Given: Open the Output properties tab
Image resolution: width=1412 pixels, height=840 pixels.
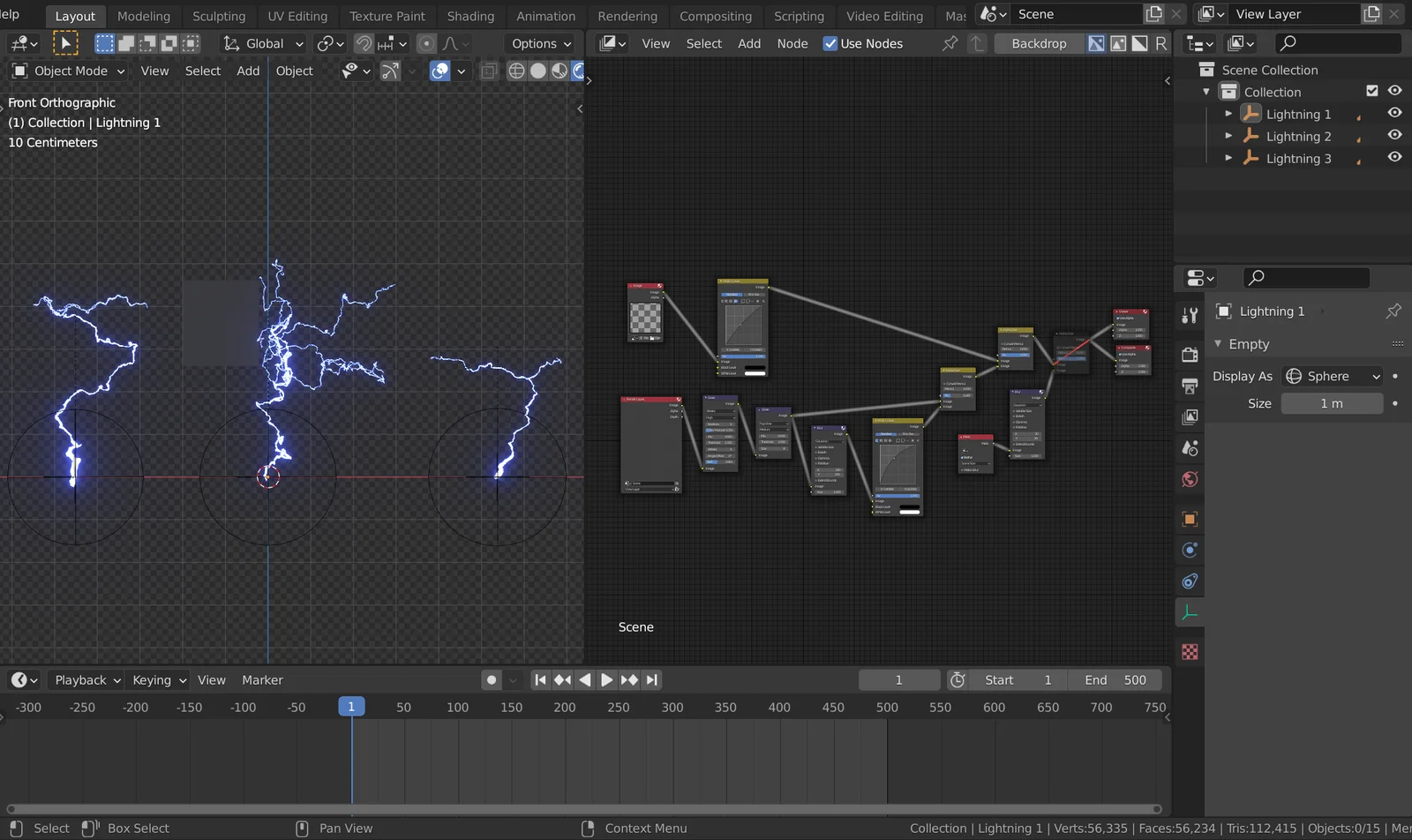Looking at the screenshot, I should click(x=1189, y=386).
